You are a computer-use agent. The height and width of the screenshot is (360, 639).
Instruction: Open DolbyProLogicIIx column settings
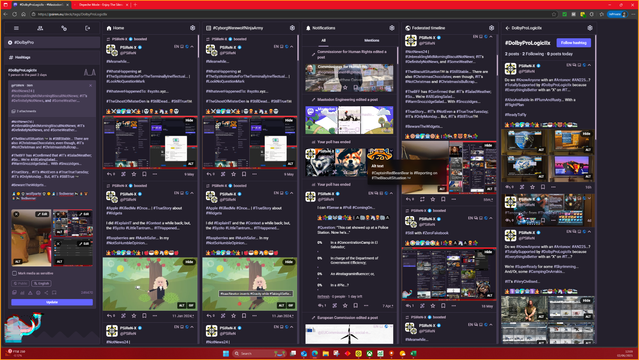(x=590, y=28)
